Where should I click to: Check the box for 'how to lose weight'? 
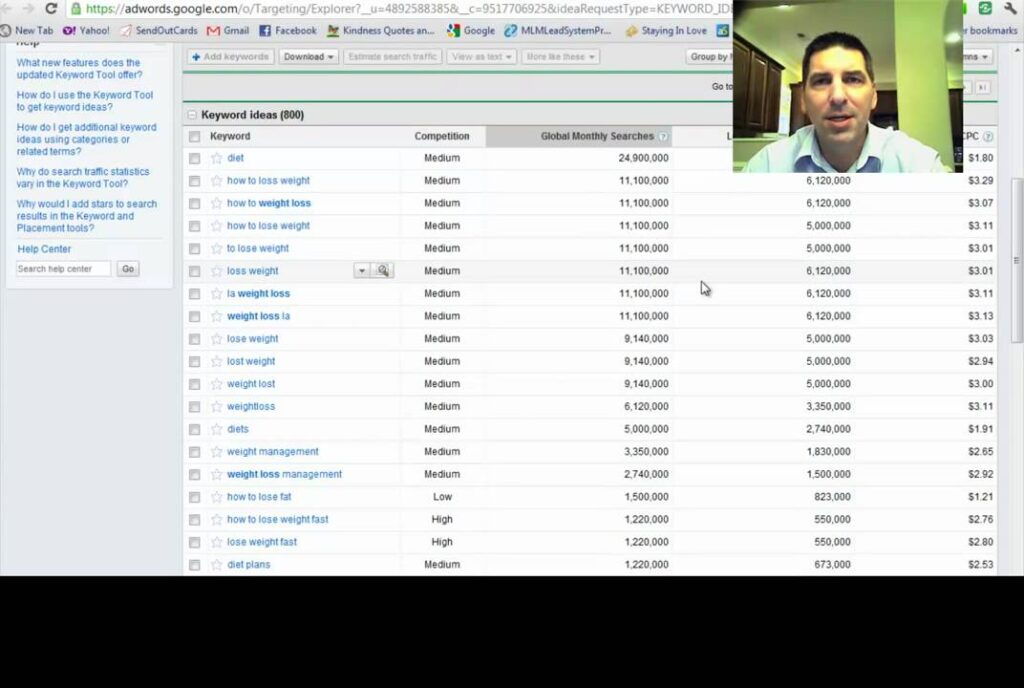[194, 226]
